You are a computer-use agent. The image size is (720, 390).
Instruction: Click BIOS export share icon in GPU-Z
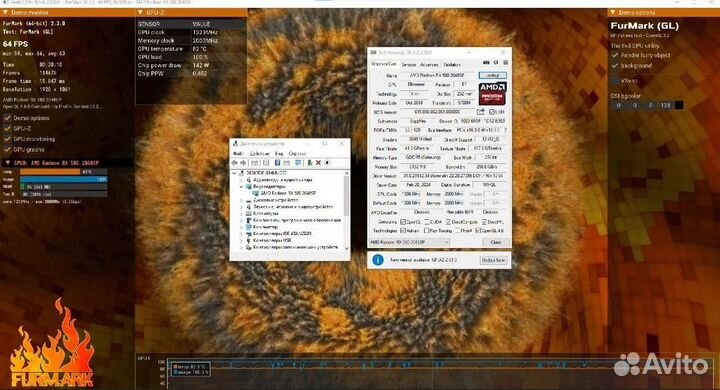[x=481, y=112]
